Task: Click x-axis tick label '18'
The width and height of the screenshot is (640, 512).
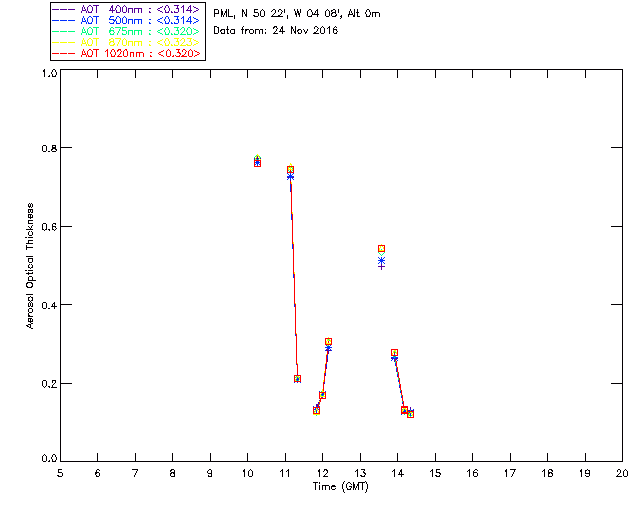Action: (x=548, y=473)
